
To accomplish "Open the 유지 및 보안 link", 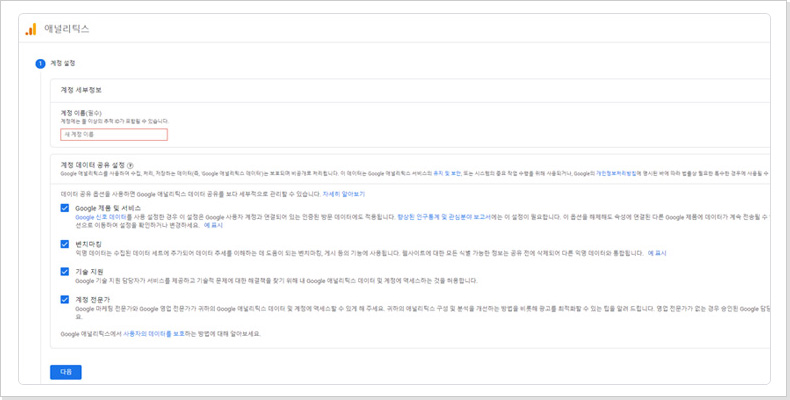I will pyautogui.click(x=447, y=173).
